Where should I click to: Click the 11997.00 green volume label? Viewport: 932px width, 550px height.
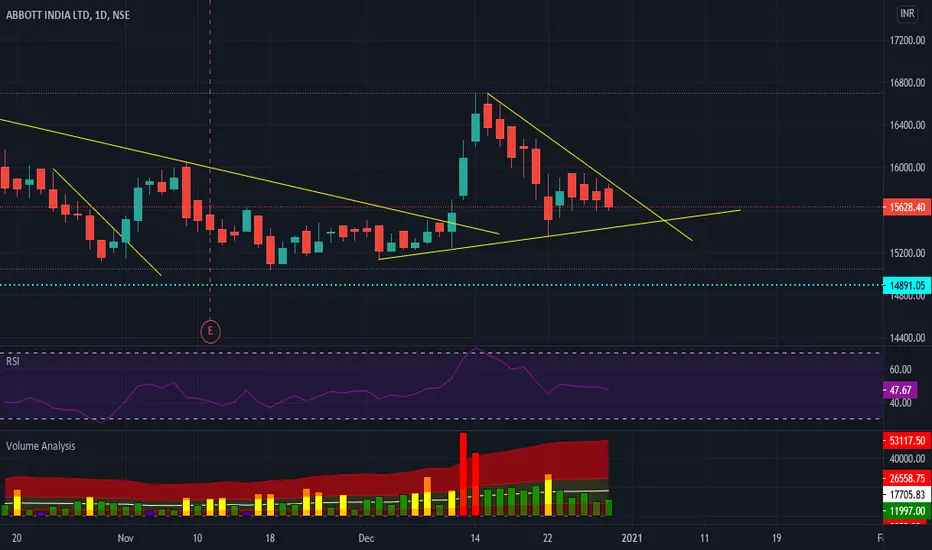[907, 511]
